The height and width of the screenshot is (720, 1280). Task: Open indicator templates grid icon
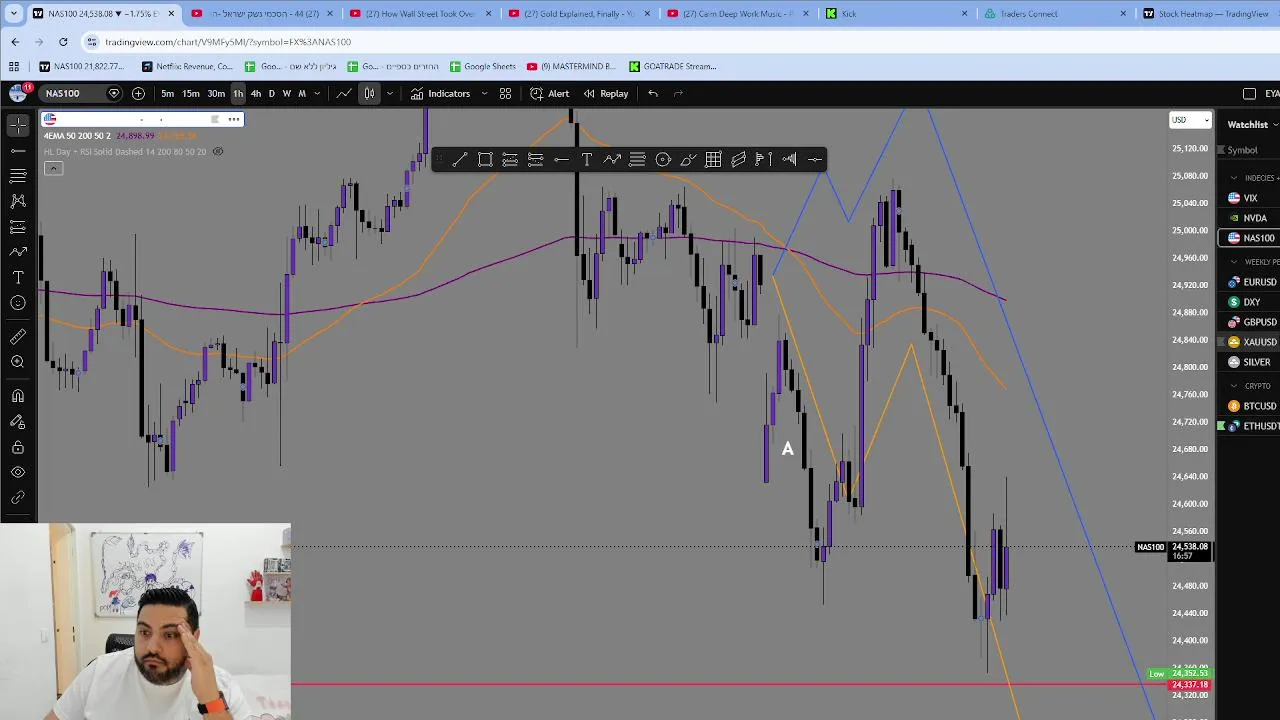click(x=505, y=93)
